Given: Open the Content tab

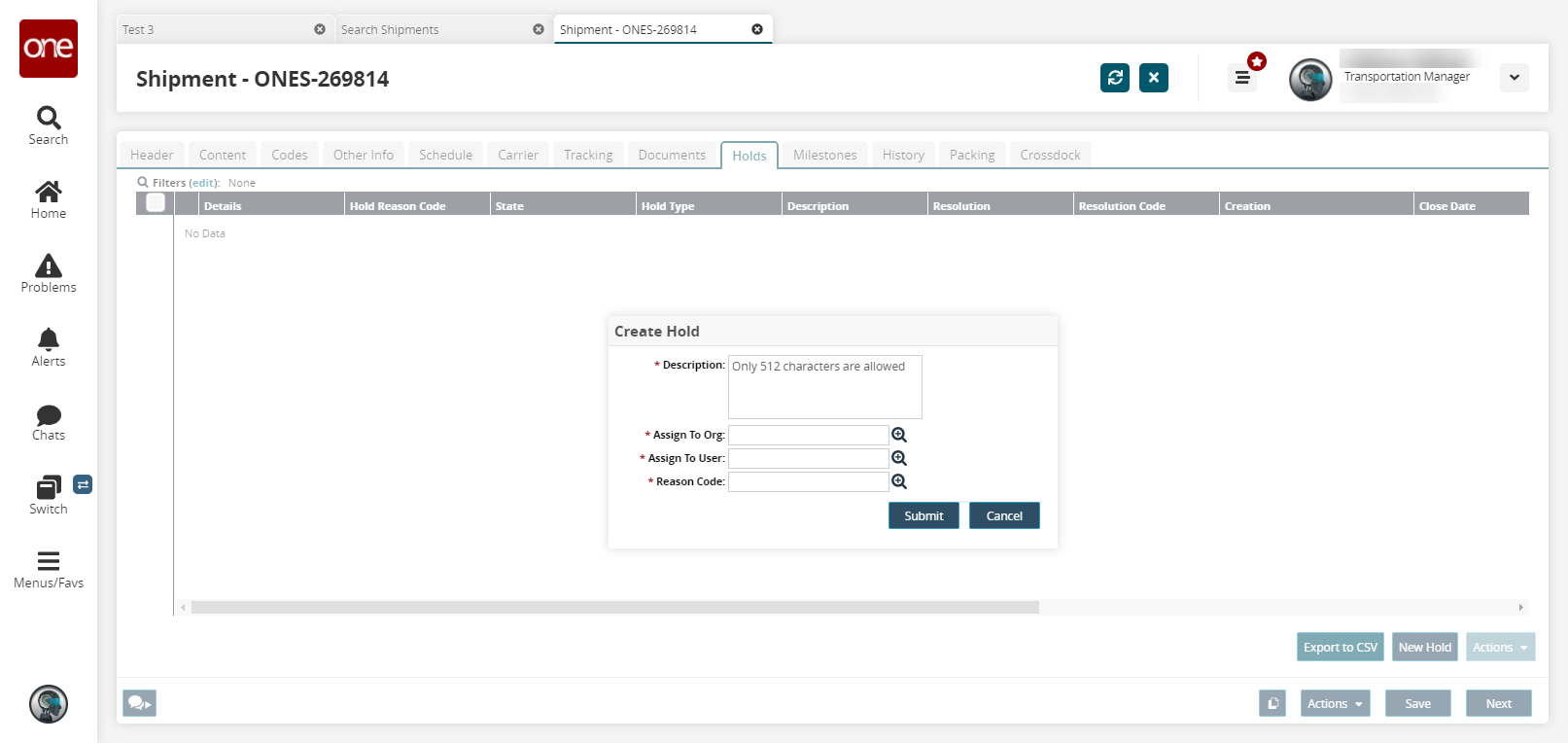Looking at the screenshot, I should click(223, 155).
